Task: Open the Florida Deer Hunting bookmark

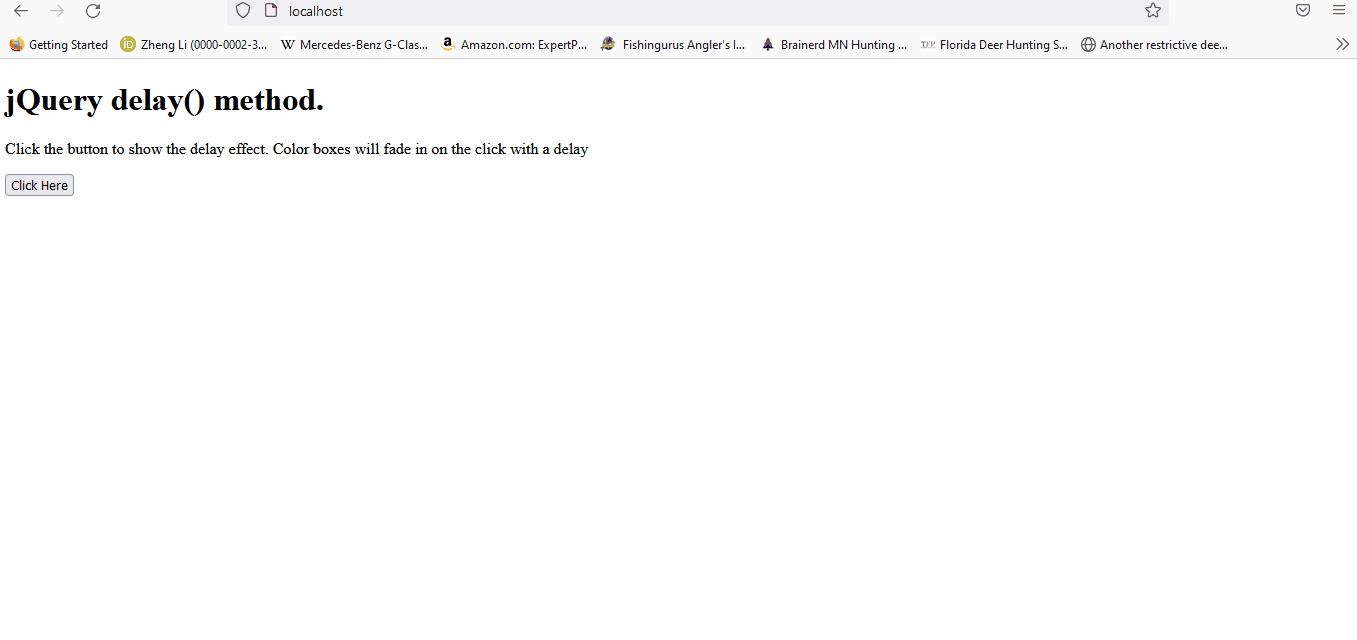Action: 994,44
